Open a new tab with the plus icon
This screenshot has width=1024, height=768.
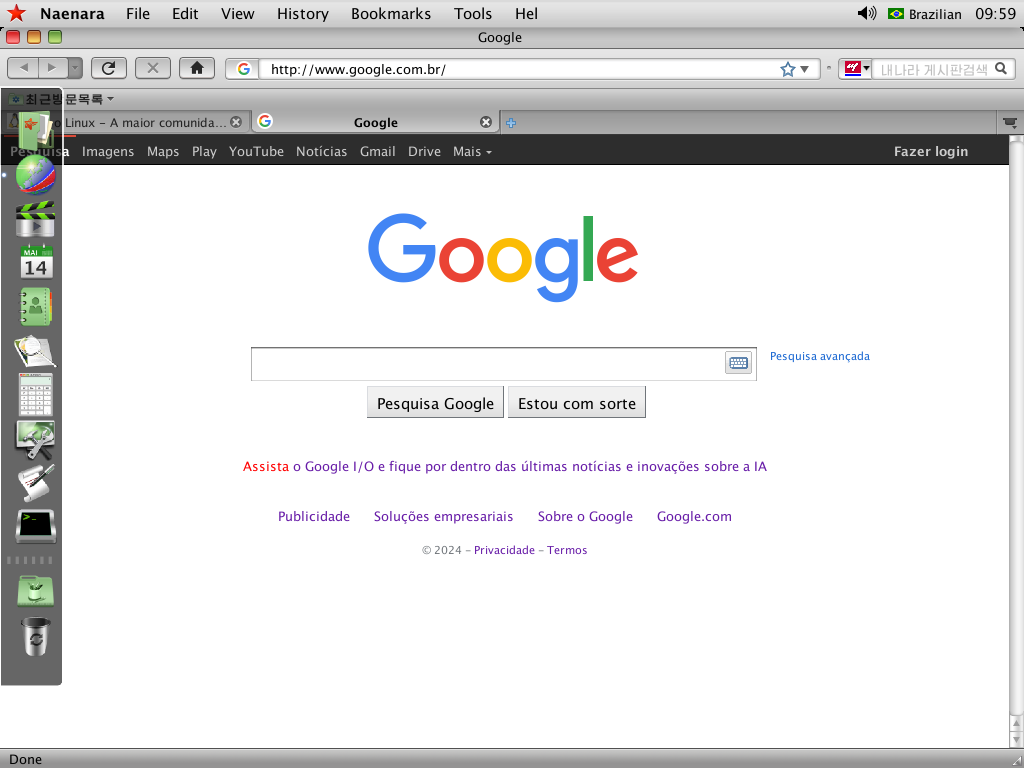click(x=511, y=123)
